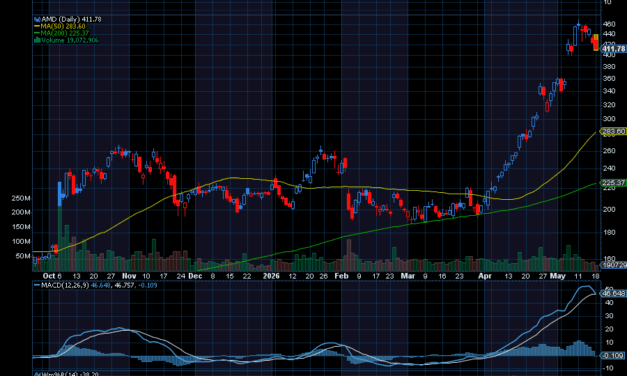The width and height of the screenshot is (627, 376).
Task: Click the 11 date label after May
Action: tap(578, 276)
